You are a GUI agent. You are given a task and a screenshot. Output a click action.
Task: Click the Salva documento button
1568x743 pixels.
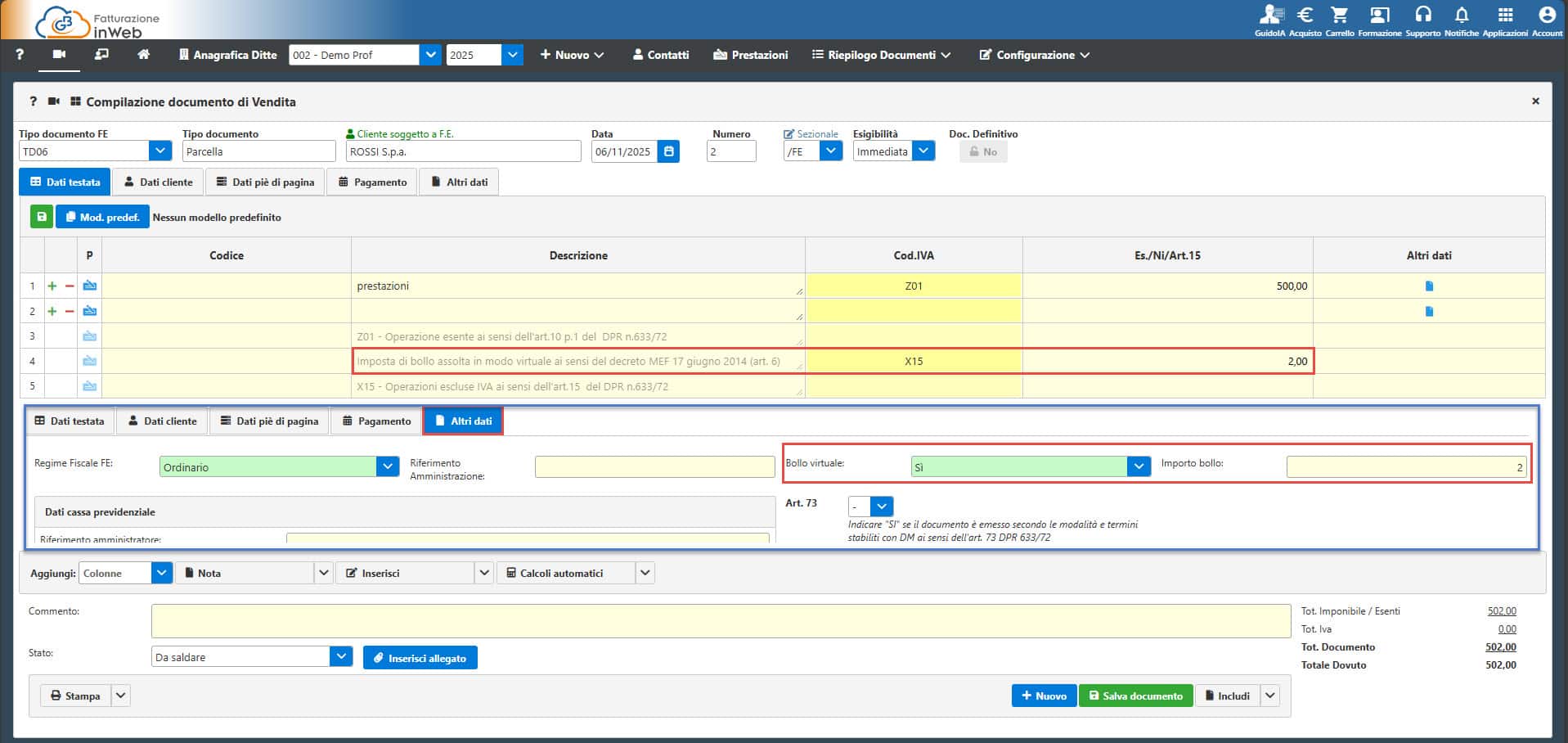(1135, 696)
